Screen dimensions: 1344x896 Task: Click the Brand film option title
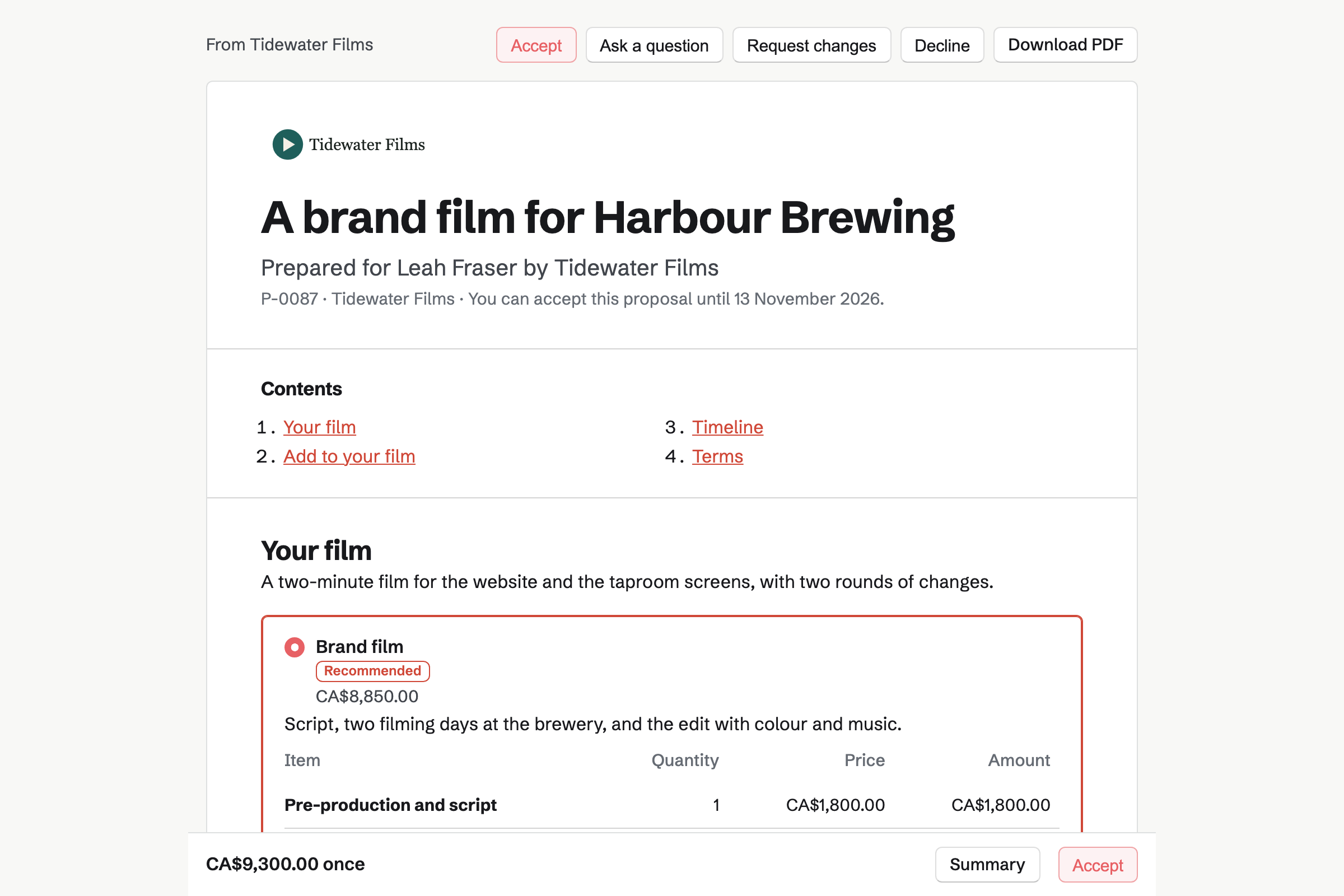pos(360,647)
